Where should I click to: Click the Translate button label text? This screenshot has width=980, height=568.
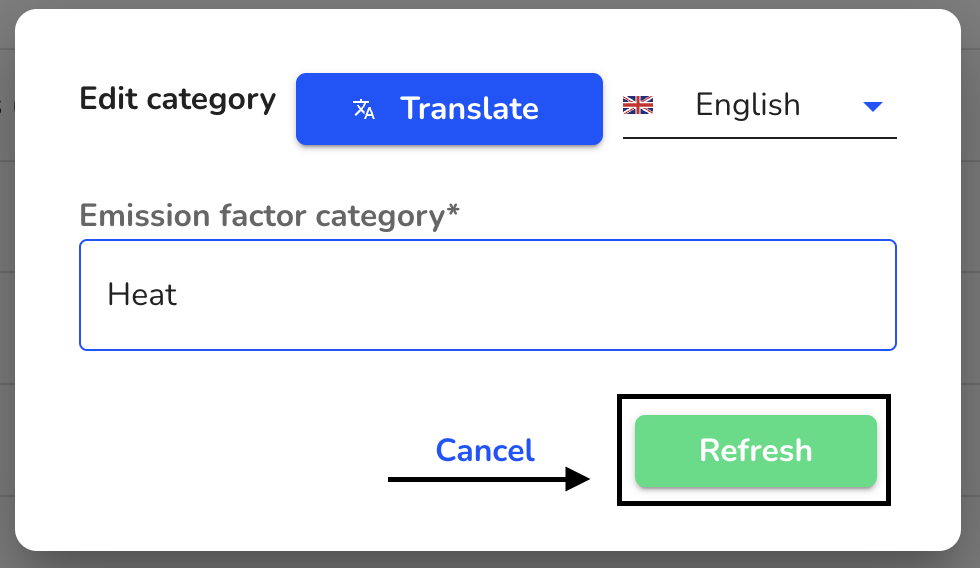pyautogui.click(x=469, y=109)
